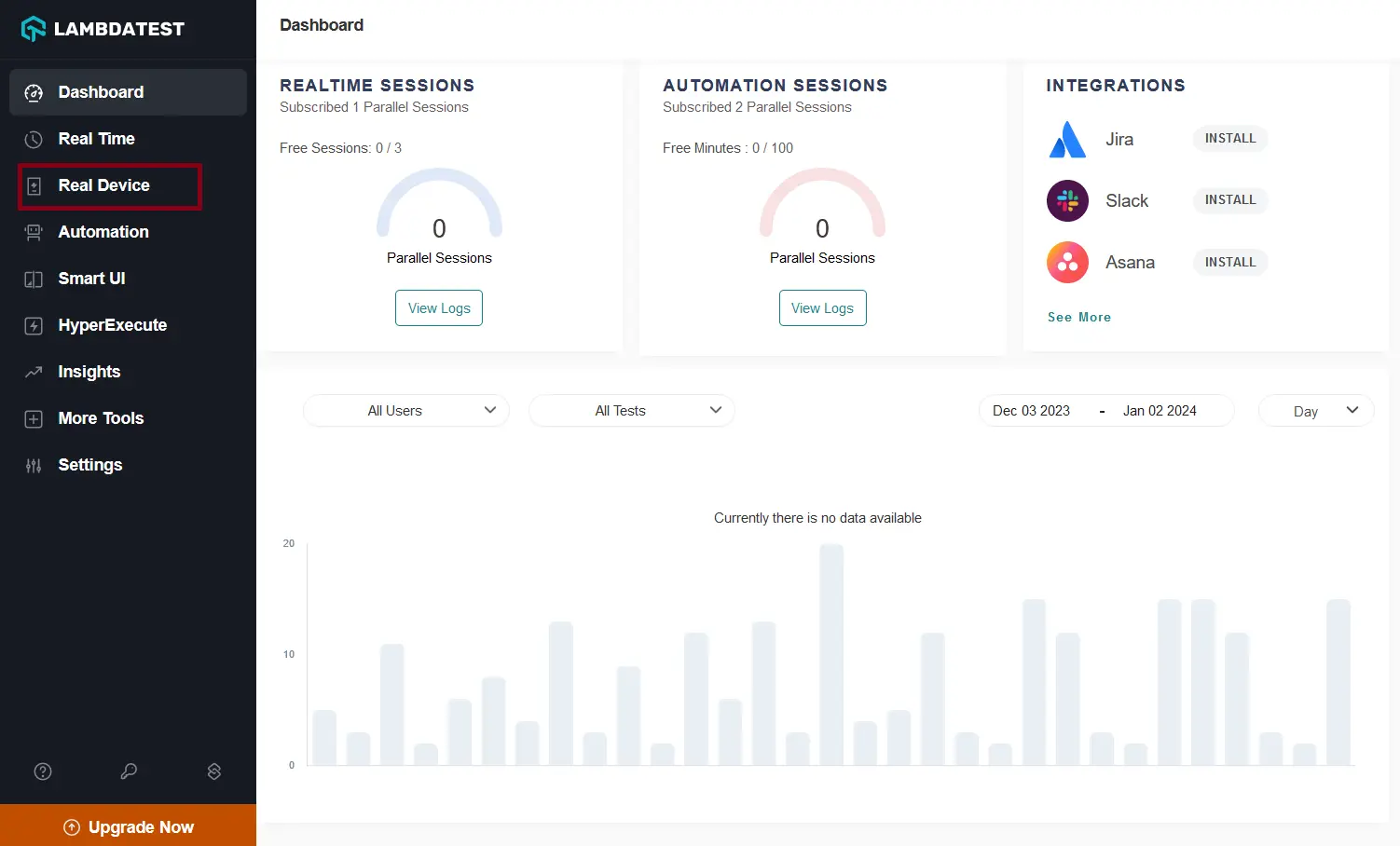Open the All Tests dropdown
Viewport: 1400px width, 846px height.
[x=631, y=411]
